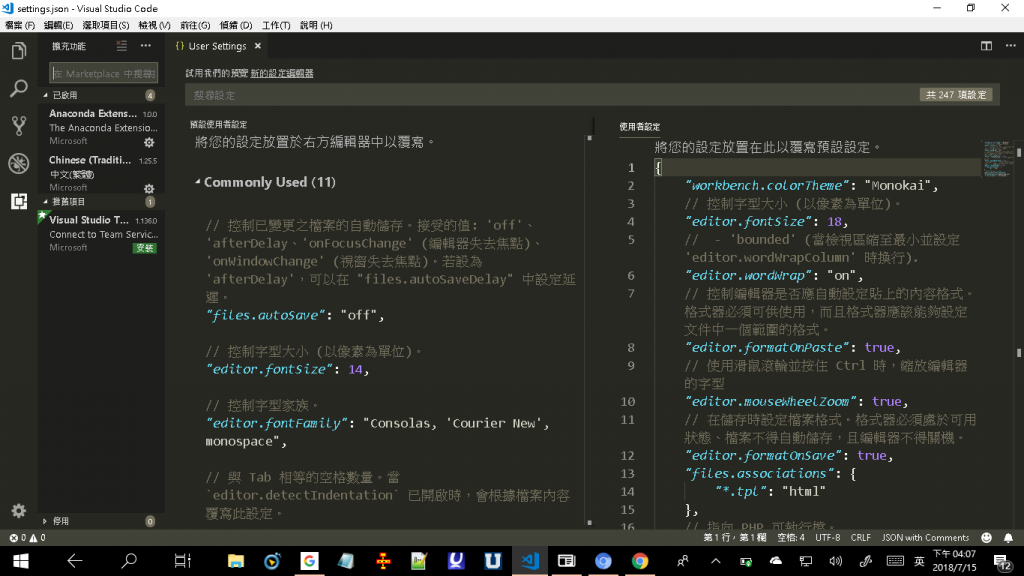Screen dimensions: 1024x576
Task: Open Task View on taskbar
Action: click(182, 561)
